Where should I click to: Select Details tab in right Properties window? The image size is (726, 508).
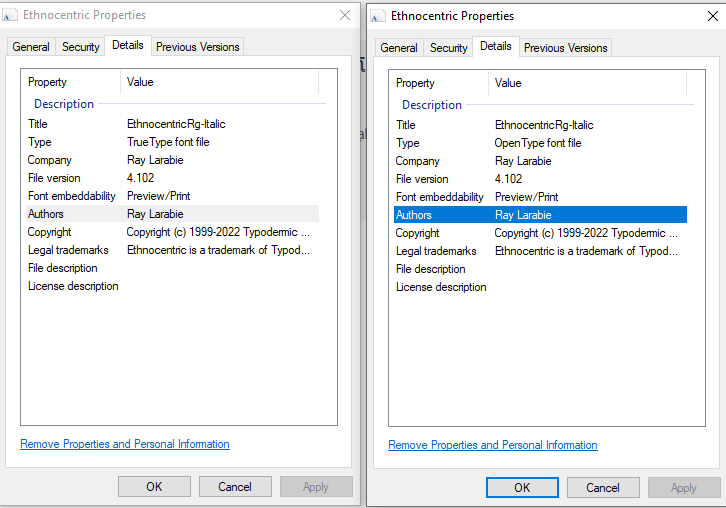point(496,46)
